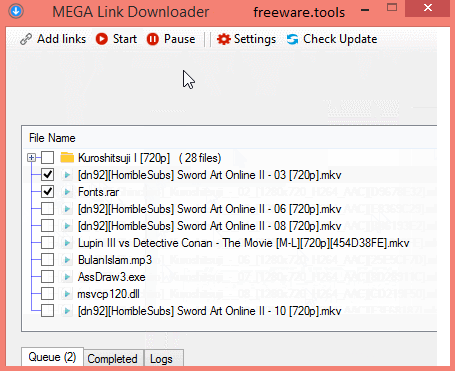Click the file icon next to msvcp120.dll

coord(67,294)
